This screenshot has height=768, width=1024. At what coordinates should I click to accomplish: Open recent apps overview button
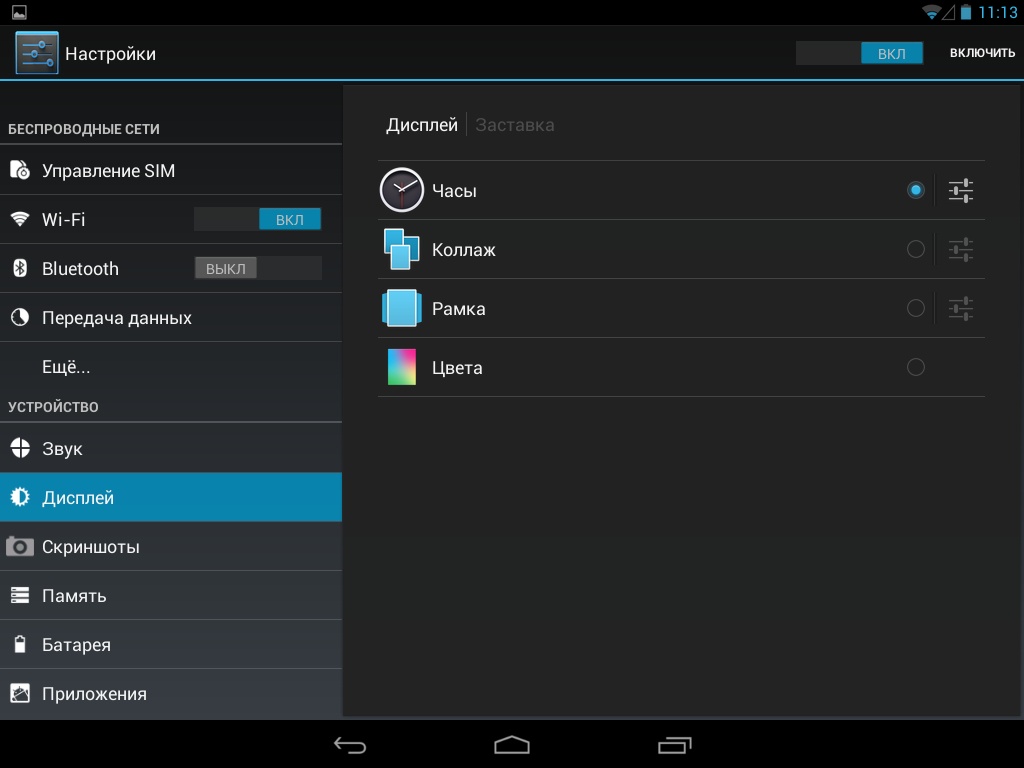point(674,745)
